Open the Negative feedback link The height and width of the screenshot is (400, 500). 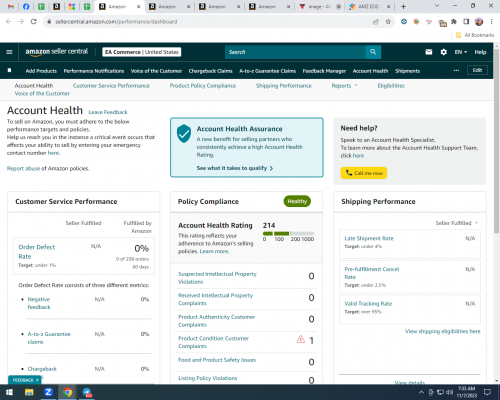[39, 303]
